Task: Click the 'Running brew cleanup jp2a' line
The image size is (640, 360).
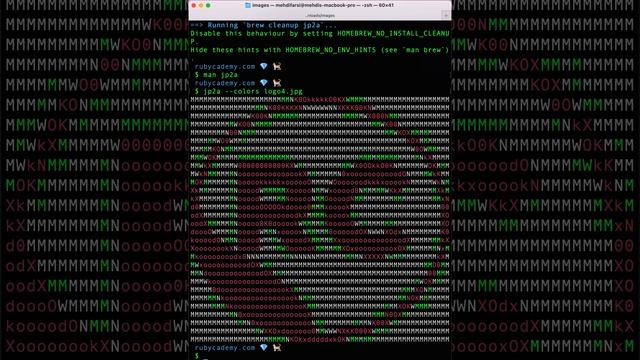Action: coord(264,25)
